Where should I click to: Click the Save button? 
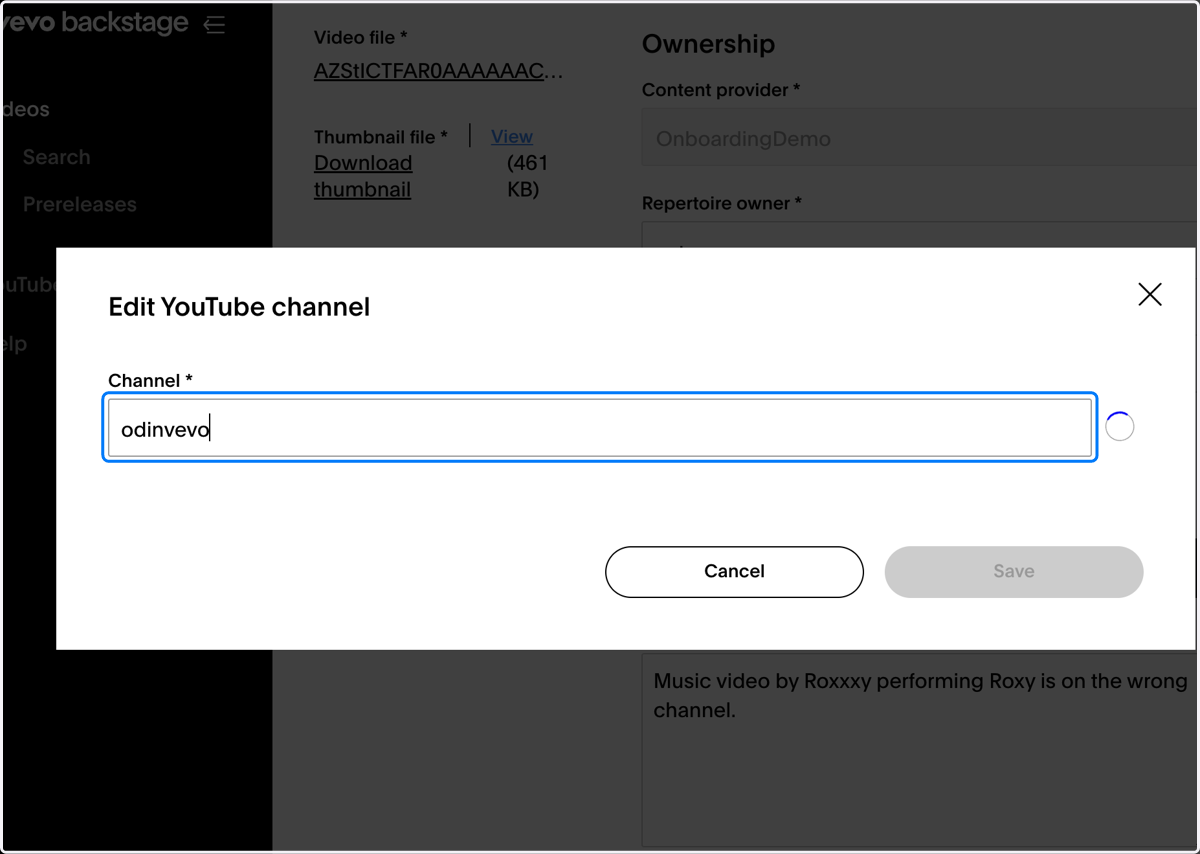click(x=1014, y=572)
